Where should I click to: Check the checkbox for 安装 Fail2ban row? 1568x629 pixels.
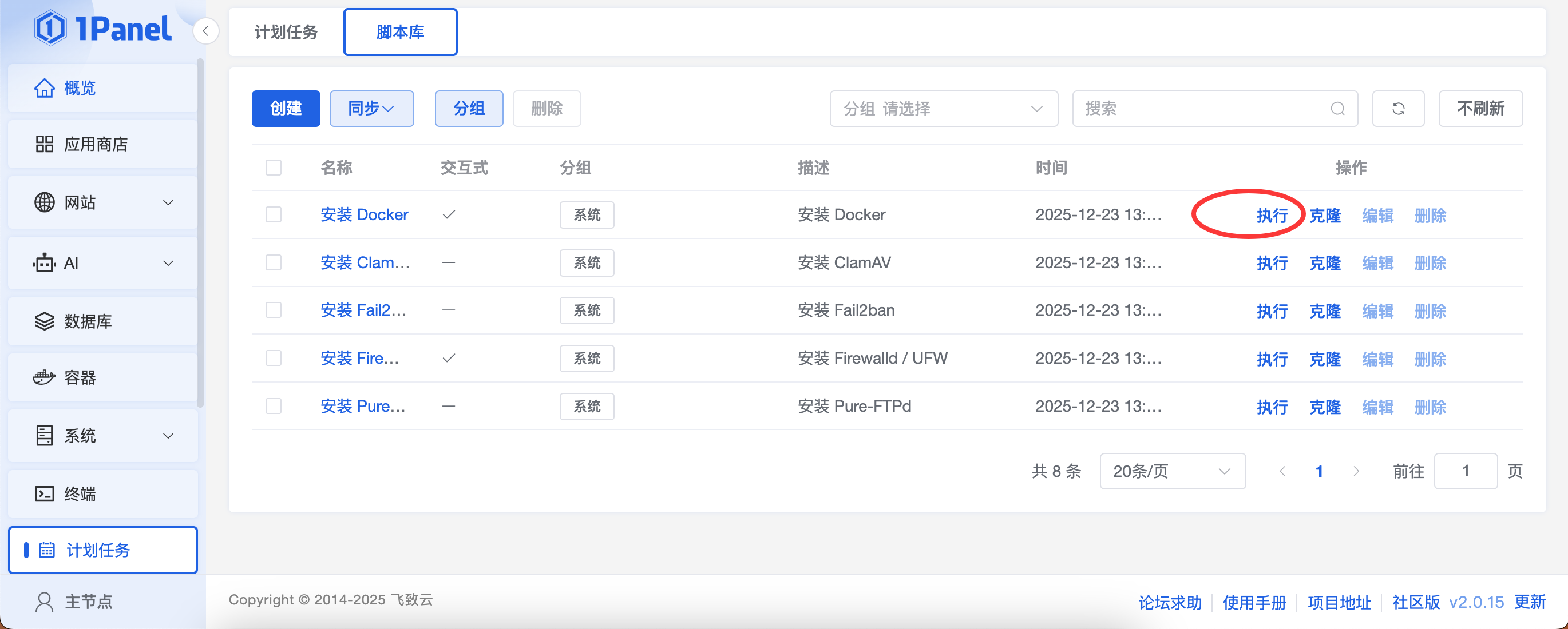274,309
